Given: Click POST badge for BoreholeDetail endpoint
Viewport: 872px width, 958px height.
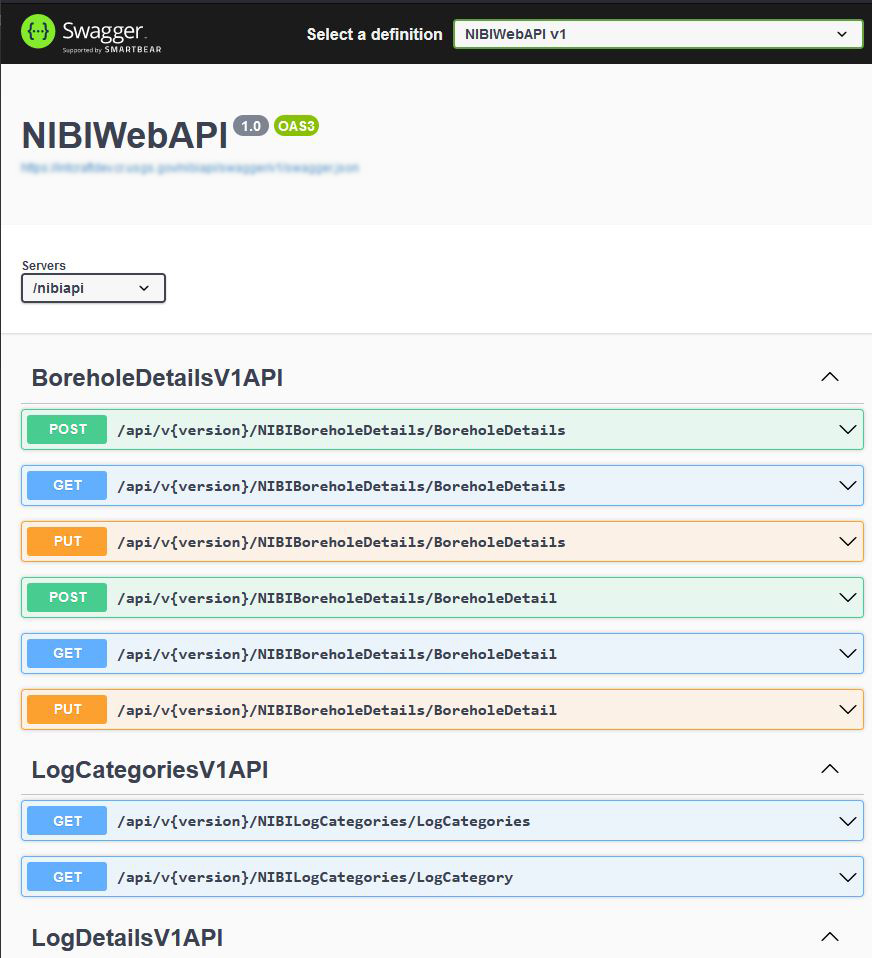Looking at the screenshot, I should 67,598.
